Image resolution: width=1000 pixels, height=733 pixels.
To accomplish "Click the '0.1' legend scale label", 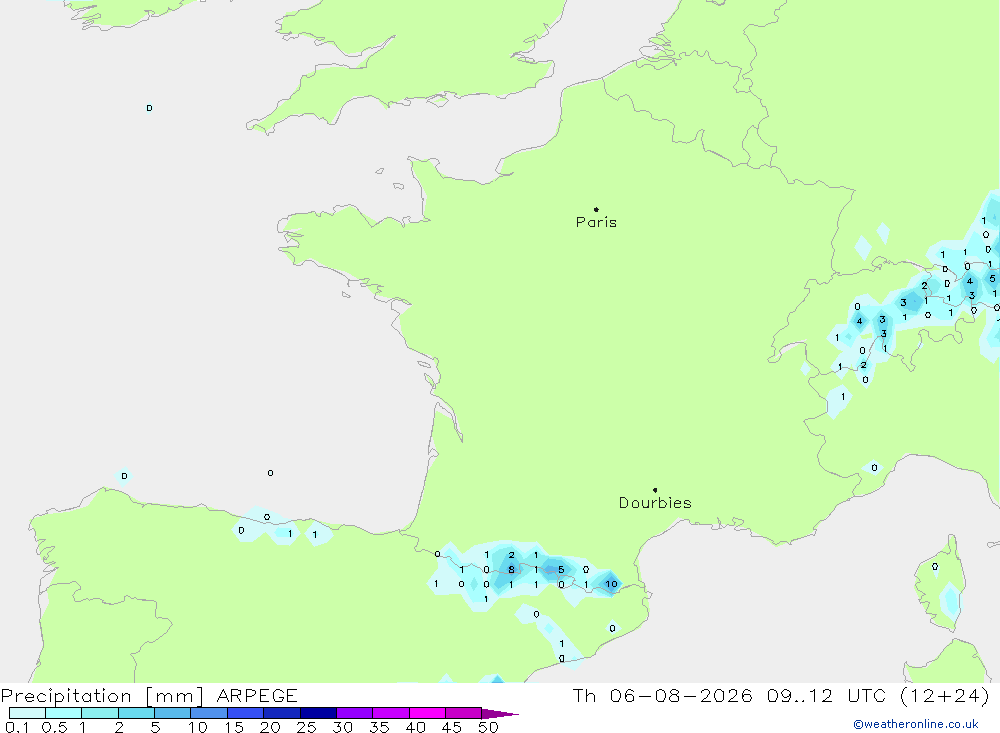I will click(x=17, y=727).
